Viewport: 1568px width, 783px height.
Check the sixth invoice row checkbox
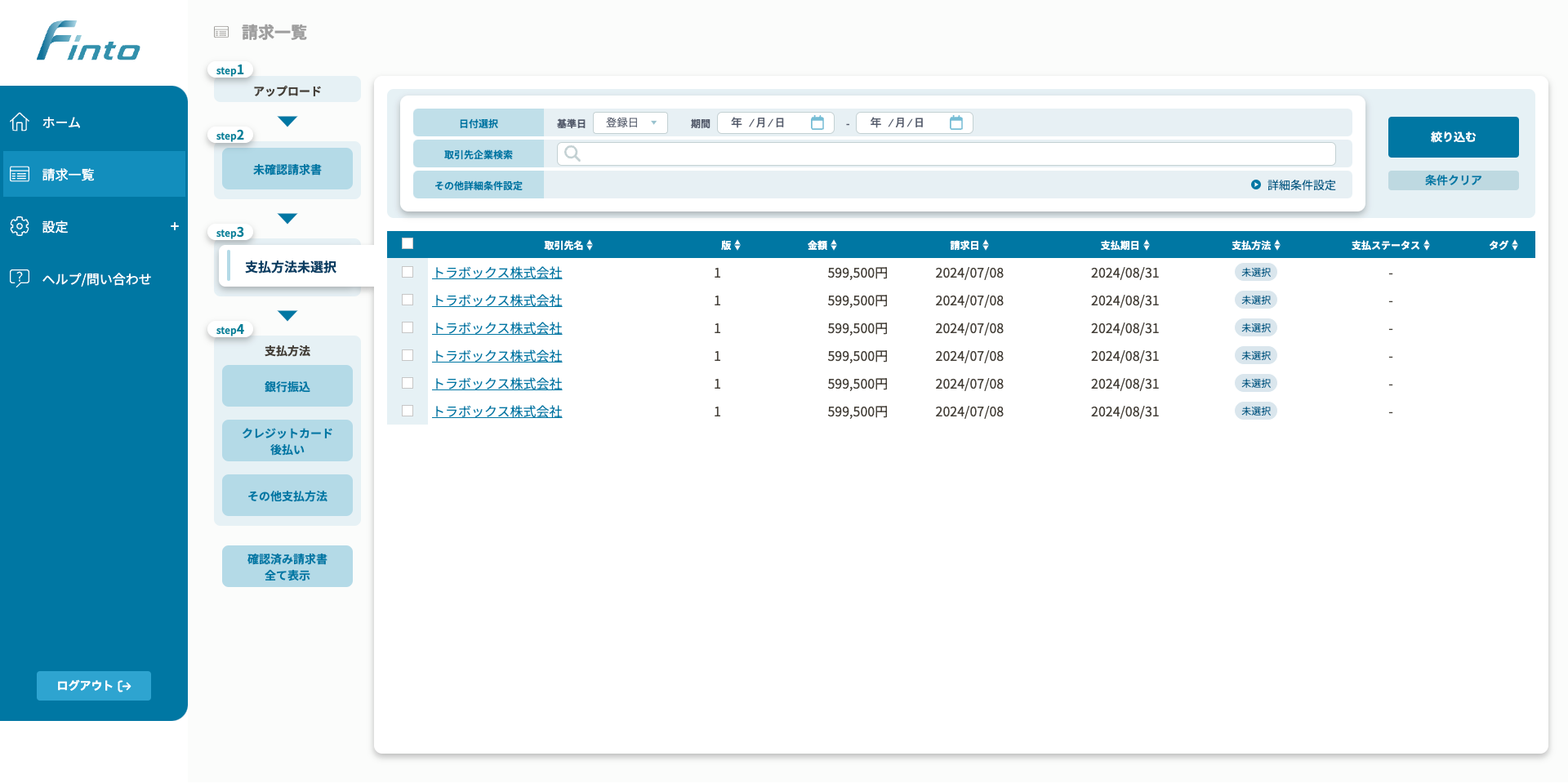pos(408,411)
